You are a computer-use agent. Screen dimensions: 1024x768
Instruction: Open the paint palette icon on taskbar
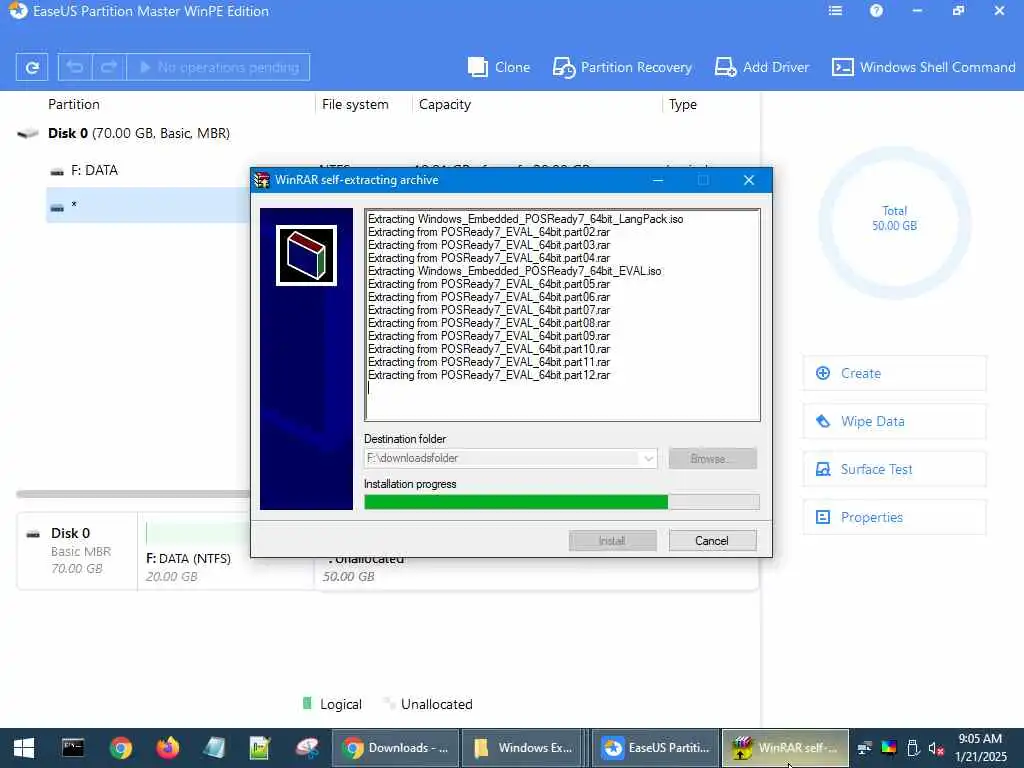306,748
